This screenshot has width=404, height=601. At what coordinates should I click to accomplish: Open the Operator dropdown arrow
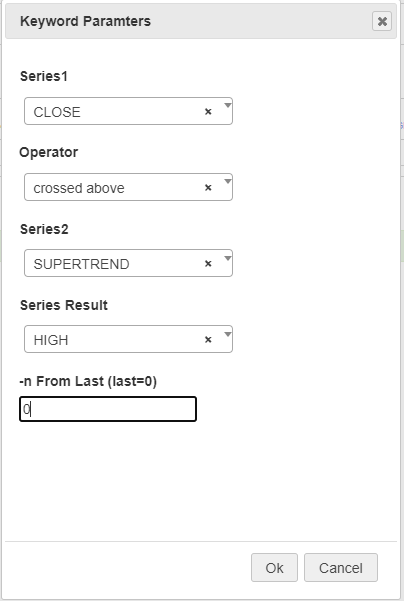228,181
